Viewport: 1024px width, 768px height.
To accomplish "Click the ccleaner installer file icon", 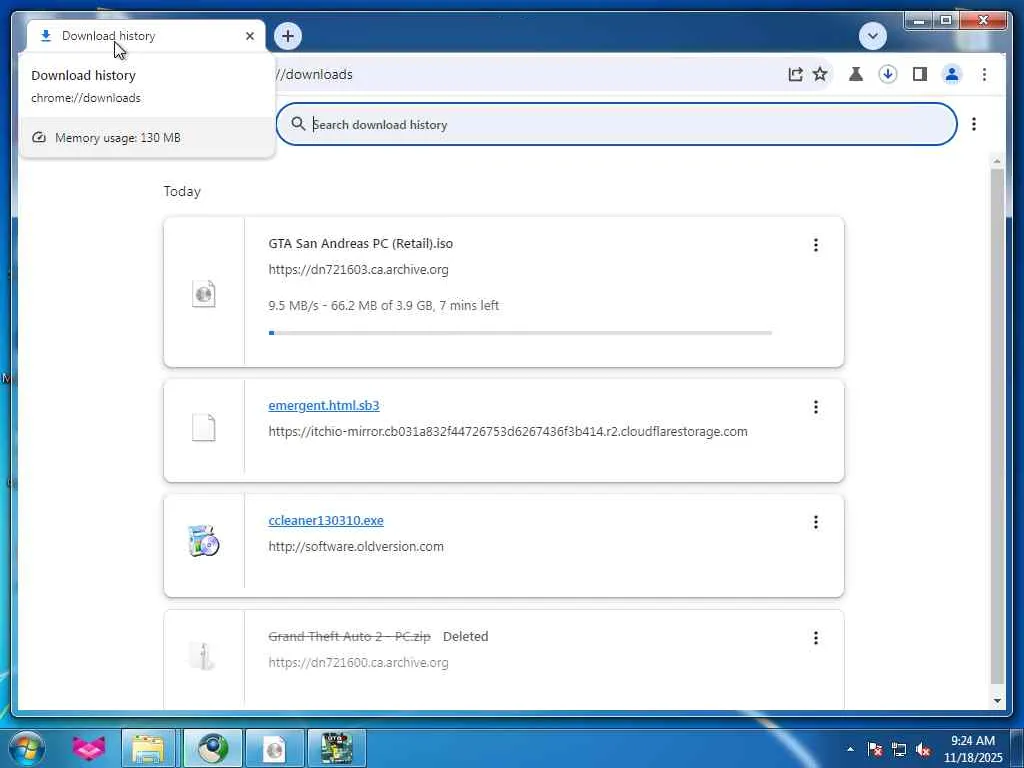I will click(x=204, y=541).
